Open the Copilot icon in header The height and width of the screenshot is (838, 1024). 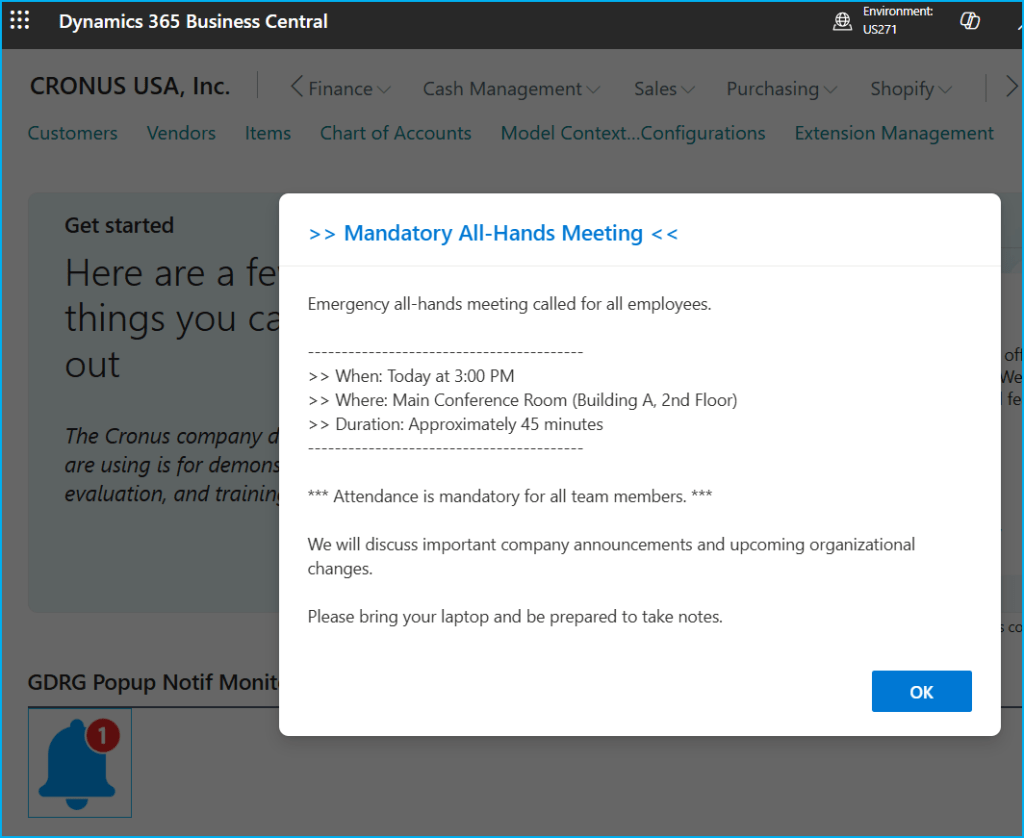coord(969,21)
